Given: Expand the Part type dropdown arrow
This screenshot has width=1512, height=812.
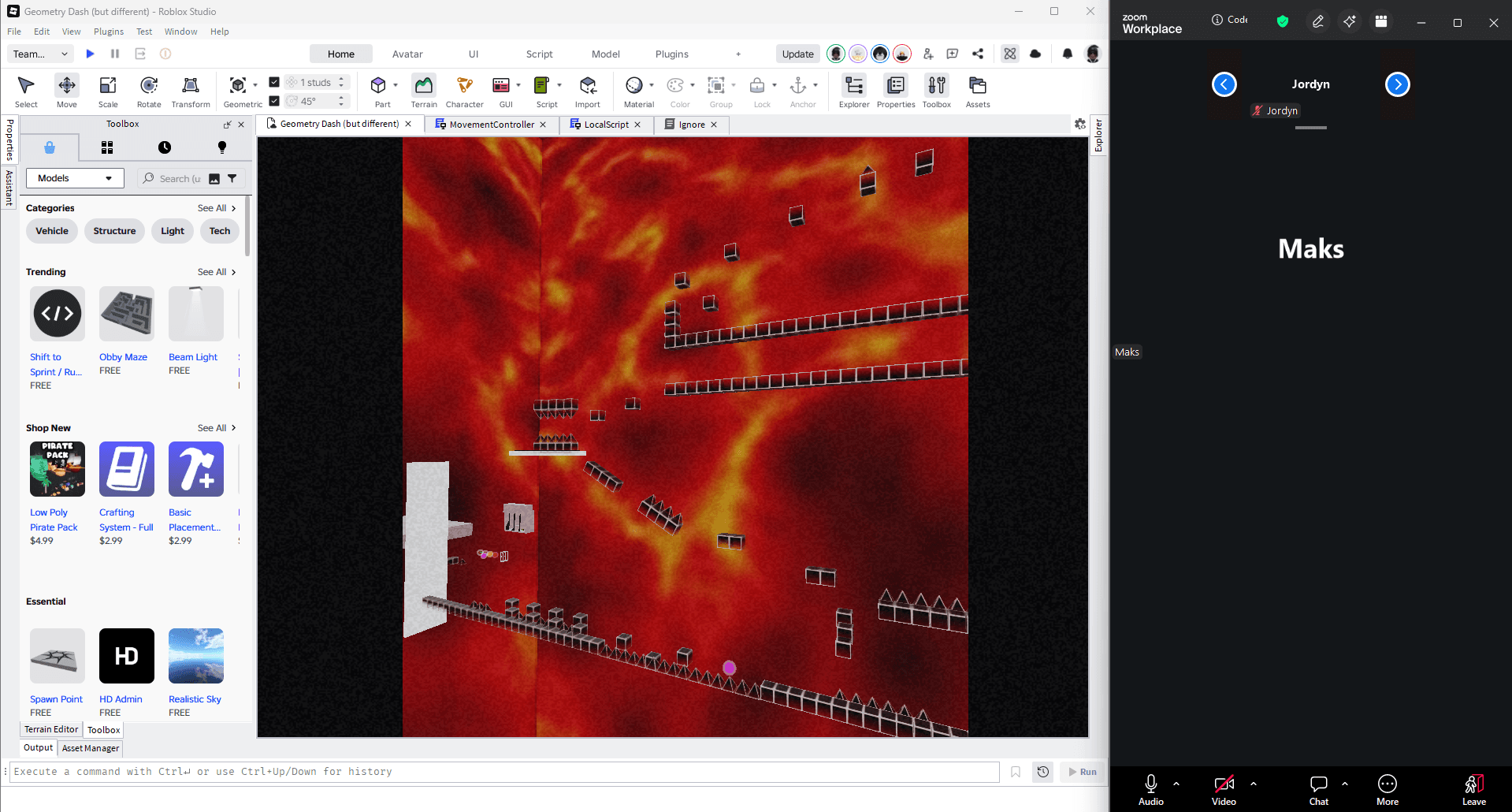Looking at the screenshot, I should pyautogui.click(x=396, y=85).
